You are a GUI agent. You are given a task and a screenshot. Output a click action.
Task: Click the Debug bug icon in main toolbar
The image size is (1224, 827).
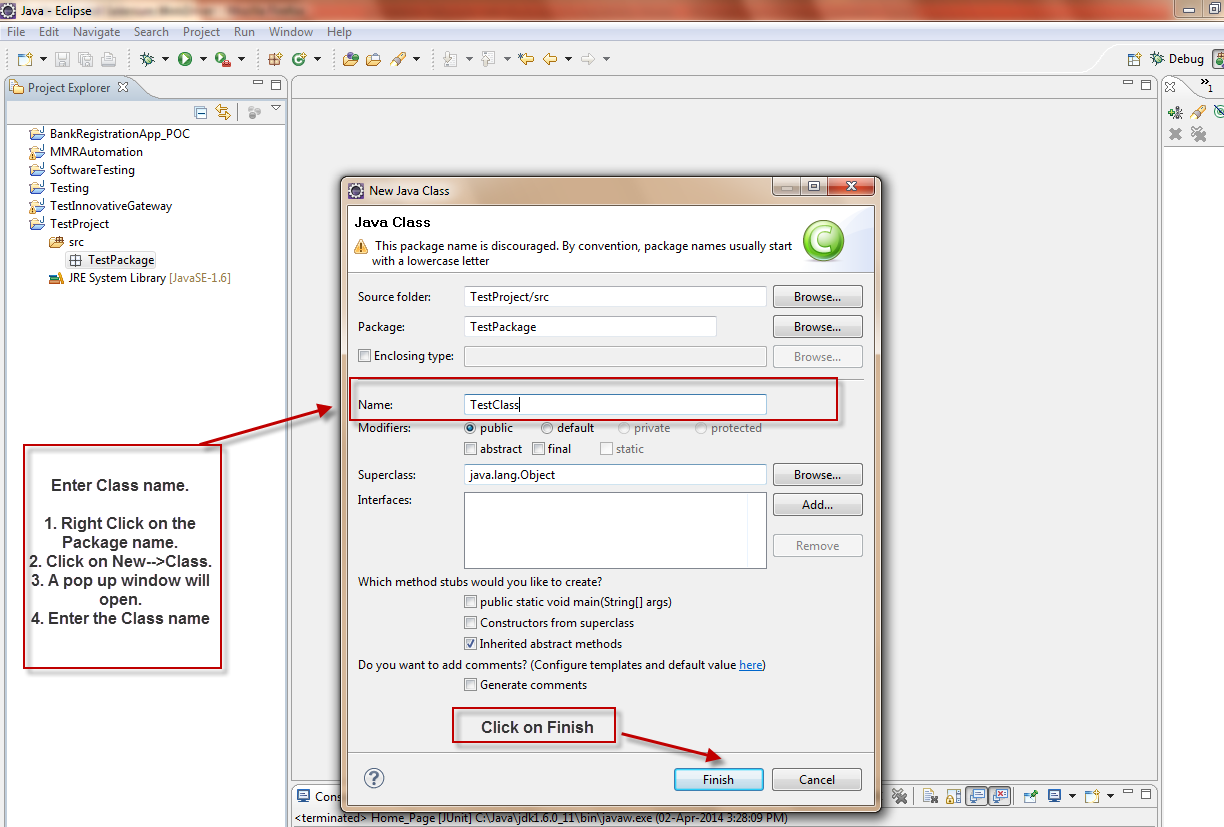[x=147, y=59]
